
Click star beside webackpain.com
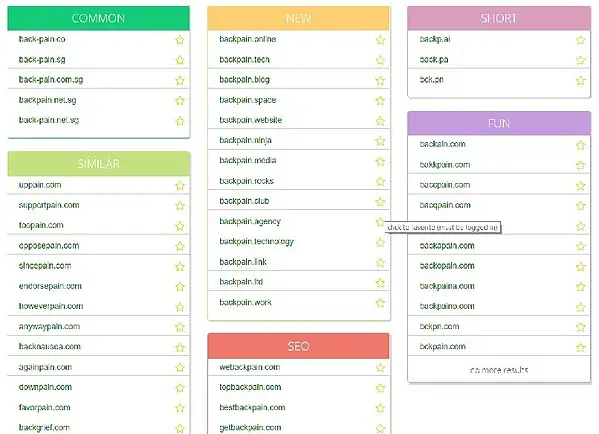coord(380,368)
